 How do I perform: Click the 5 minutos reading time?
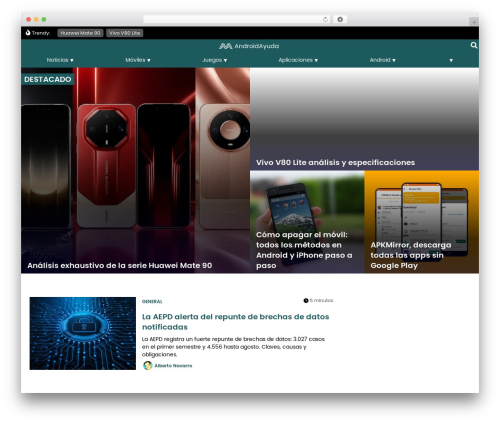(321, 300)
